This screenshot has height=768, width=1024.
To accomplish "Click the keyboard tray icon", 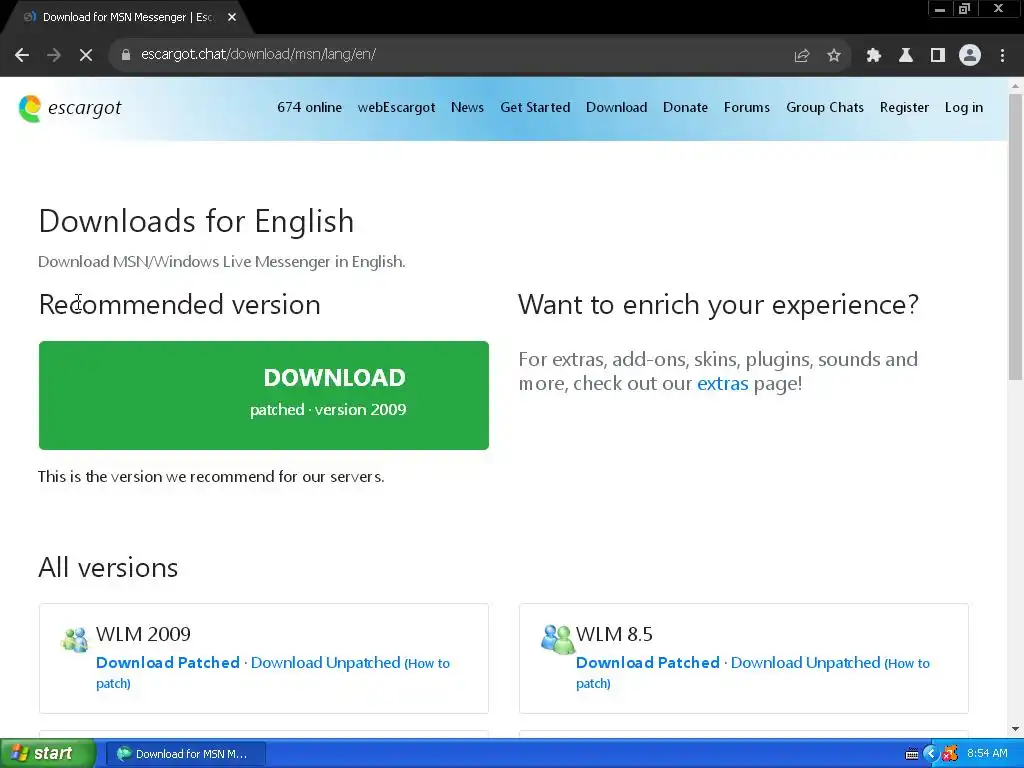I will pyautogui.click(x=912, y=754).
